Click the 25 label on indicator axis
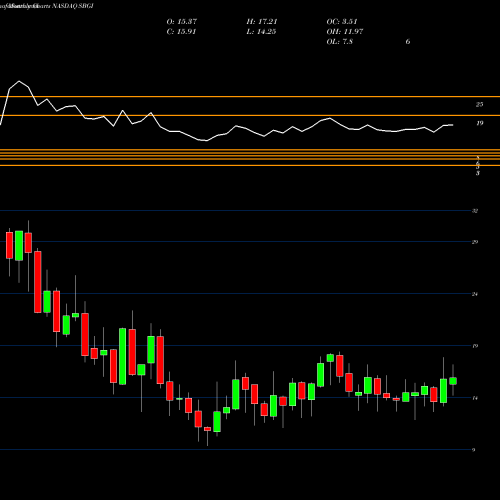Image resolution: width=500 pixels, height=500 pixels. (x=479, y=105)
